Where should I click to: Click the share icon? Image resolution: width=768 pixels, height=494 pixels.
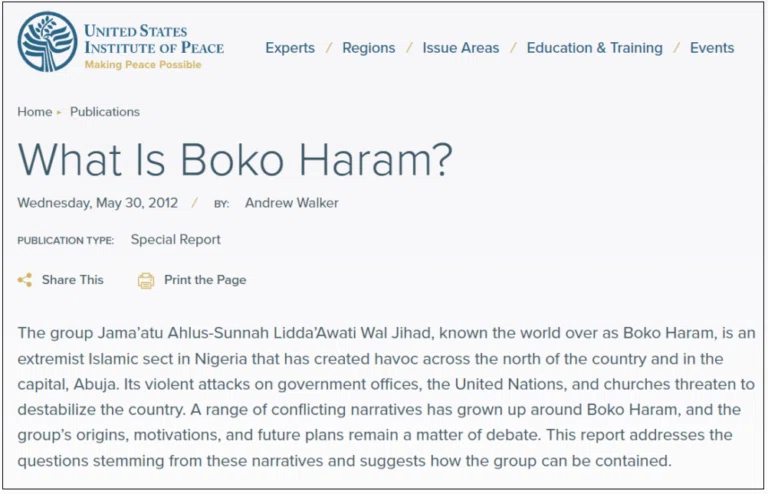(24, 280)
